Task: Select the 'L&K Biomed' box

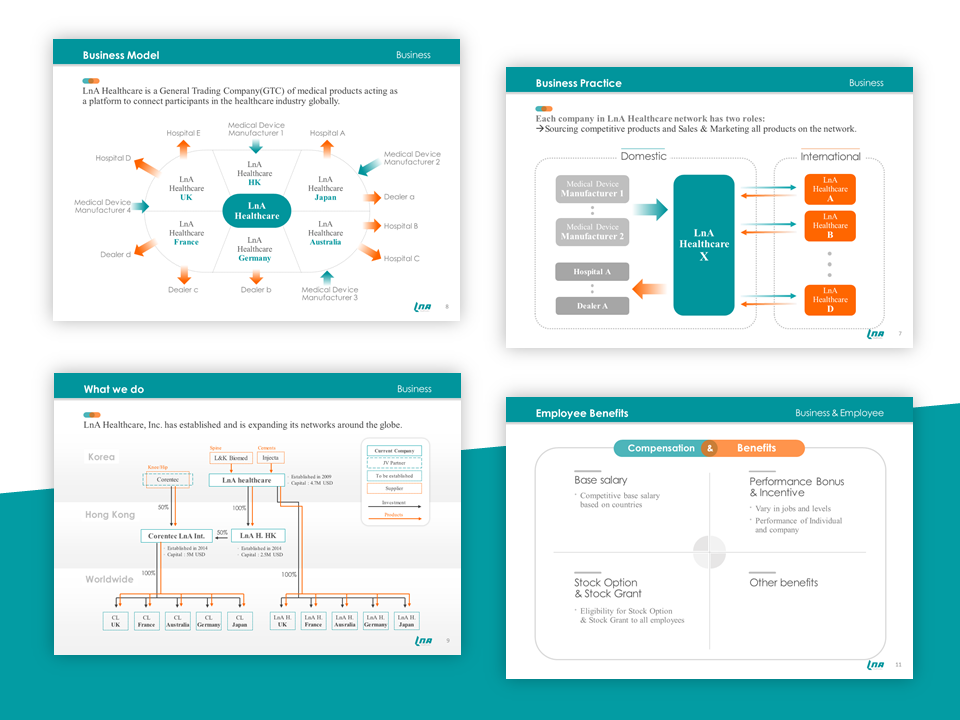Action: 231,458
